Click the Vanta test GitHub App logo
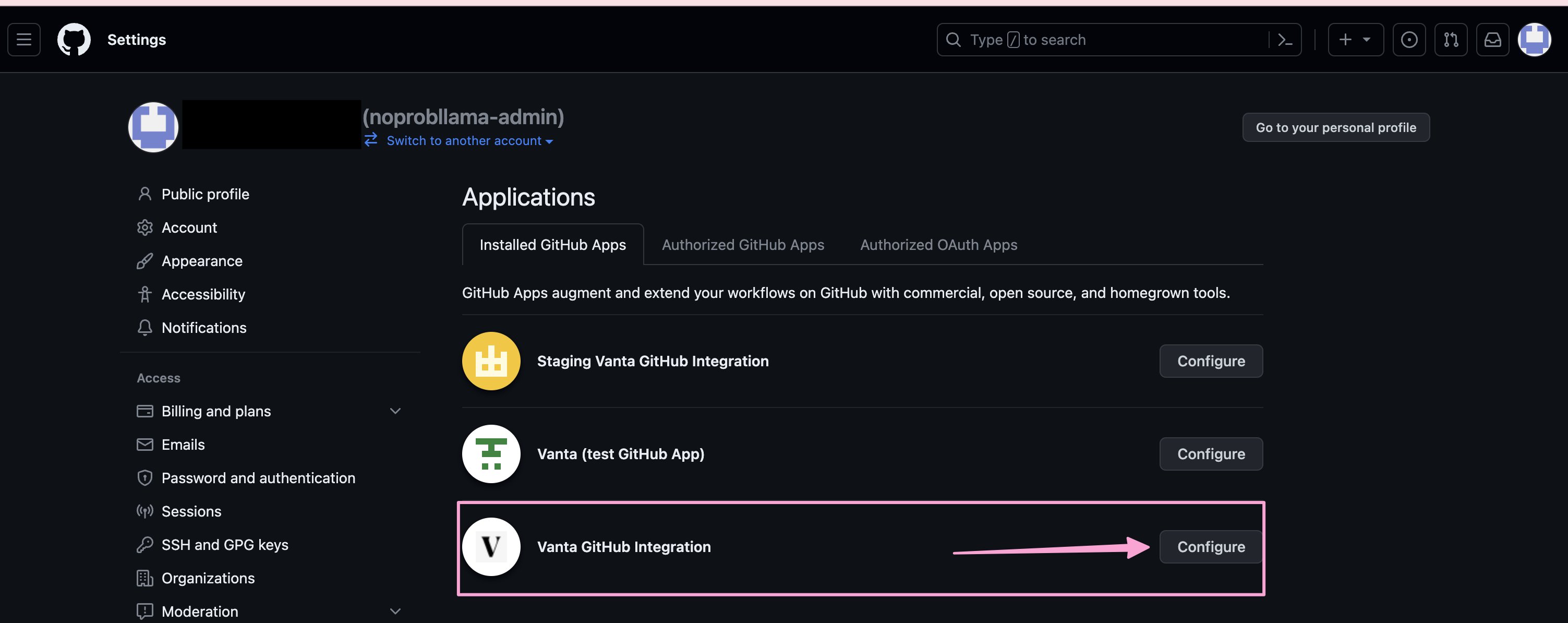The height and width of the screenshot is (623, 1568). coord(491,454)
